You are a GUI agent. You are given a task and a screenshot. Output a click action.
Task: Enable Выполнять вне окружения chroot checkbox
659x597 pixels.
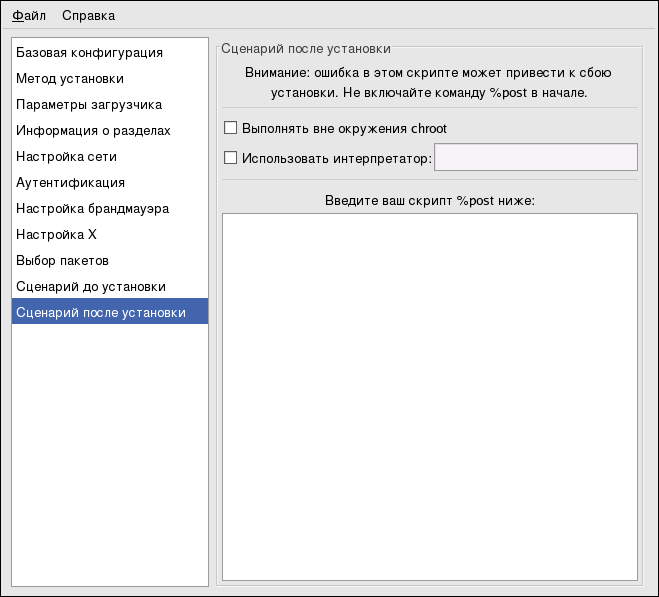(231, 128)
